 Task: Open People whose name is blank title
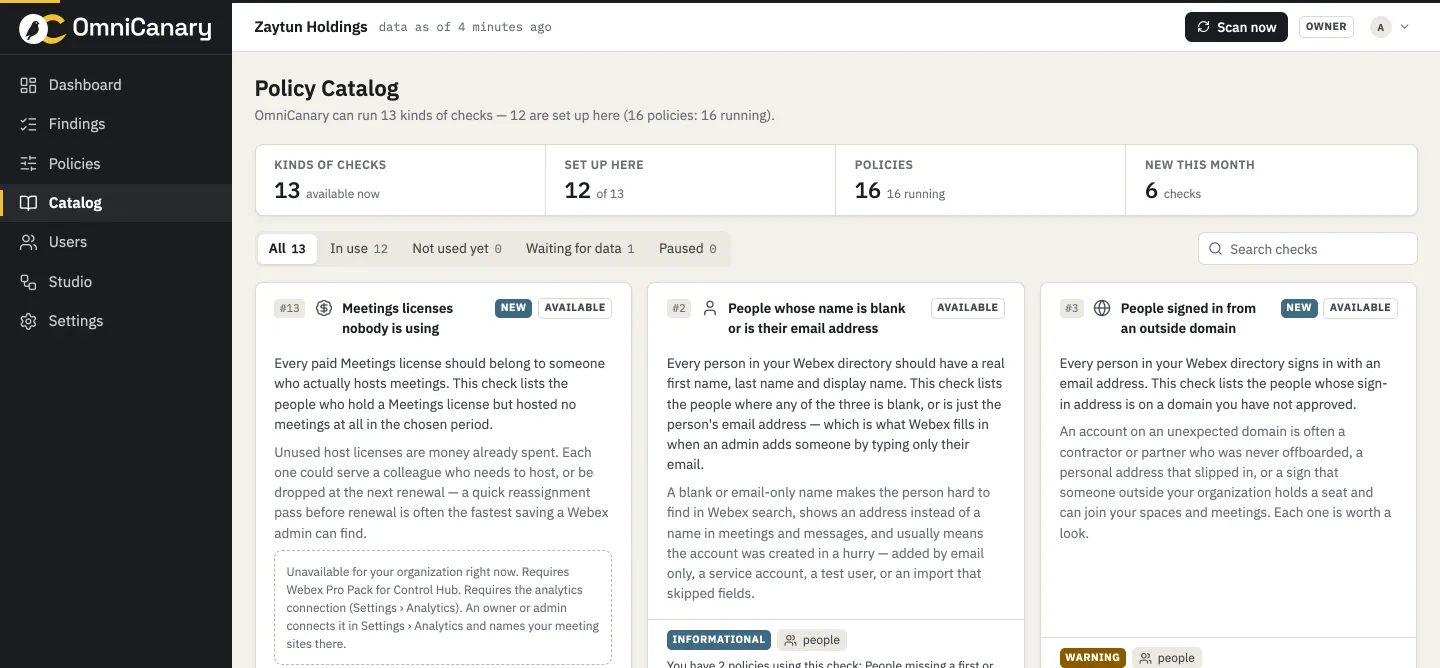coord(816,318)
